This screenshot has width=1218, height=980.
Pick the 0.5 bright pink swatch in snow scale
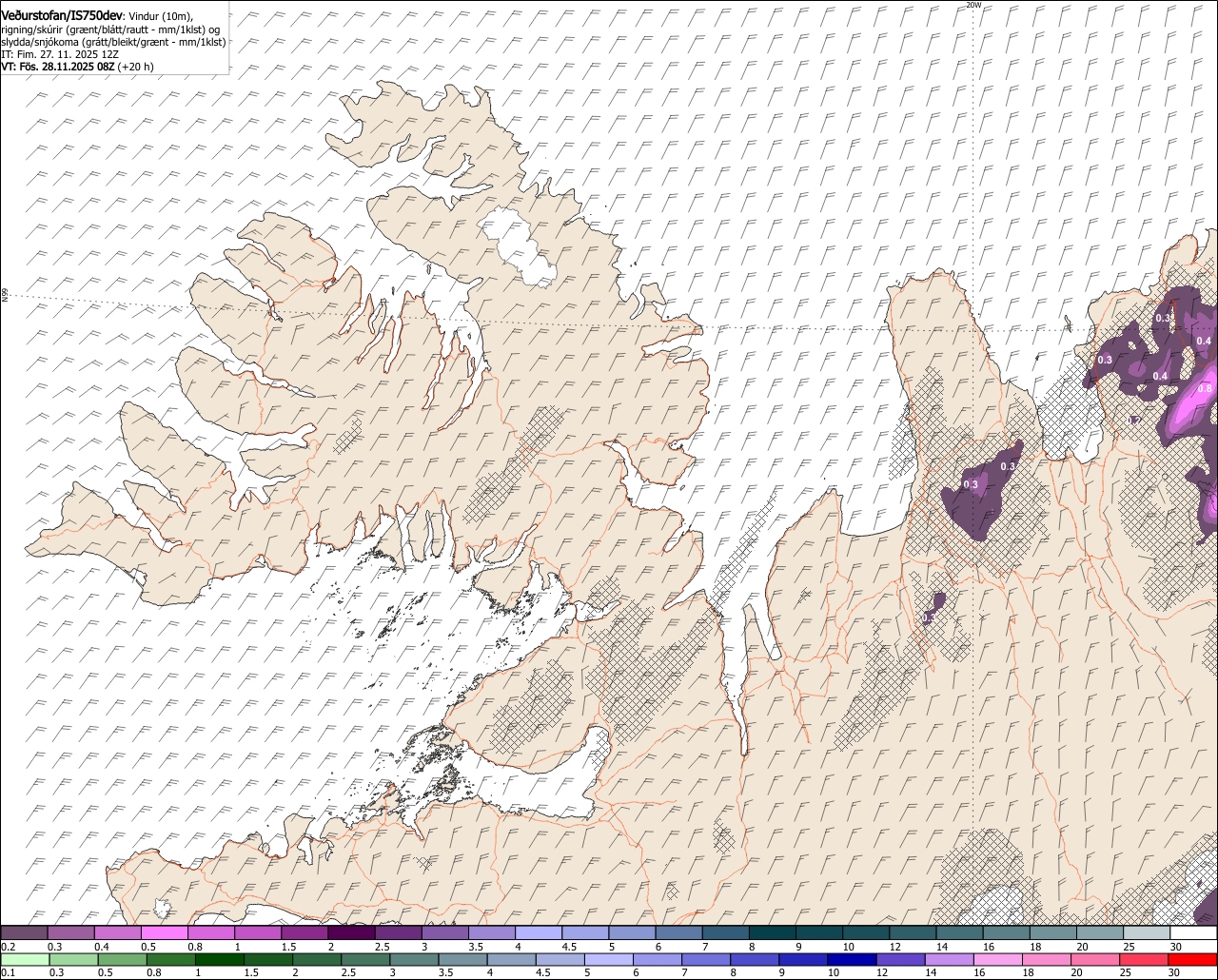pyautogui.click(x=165, y=932)
